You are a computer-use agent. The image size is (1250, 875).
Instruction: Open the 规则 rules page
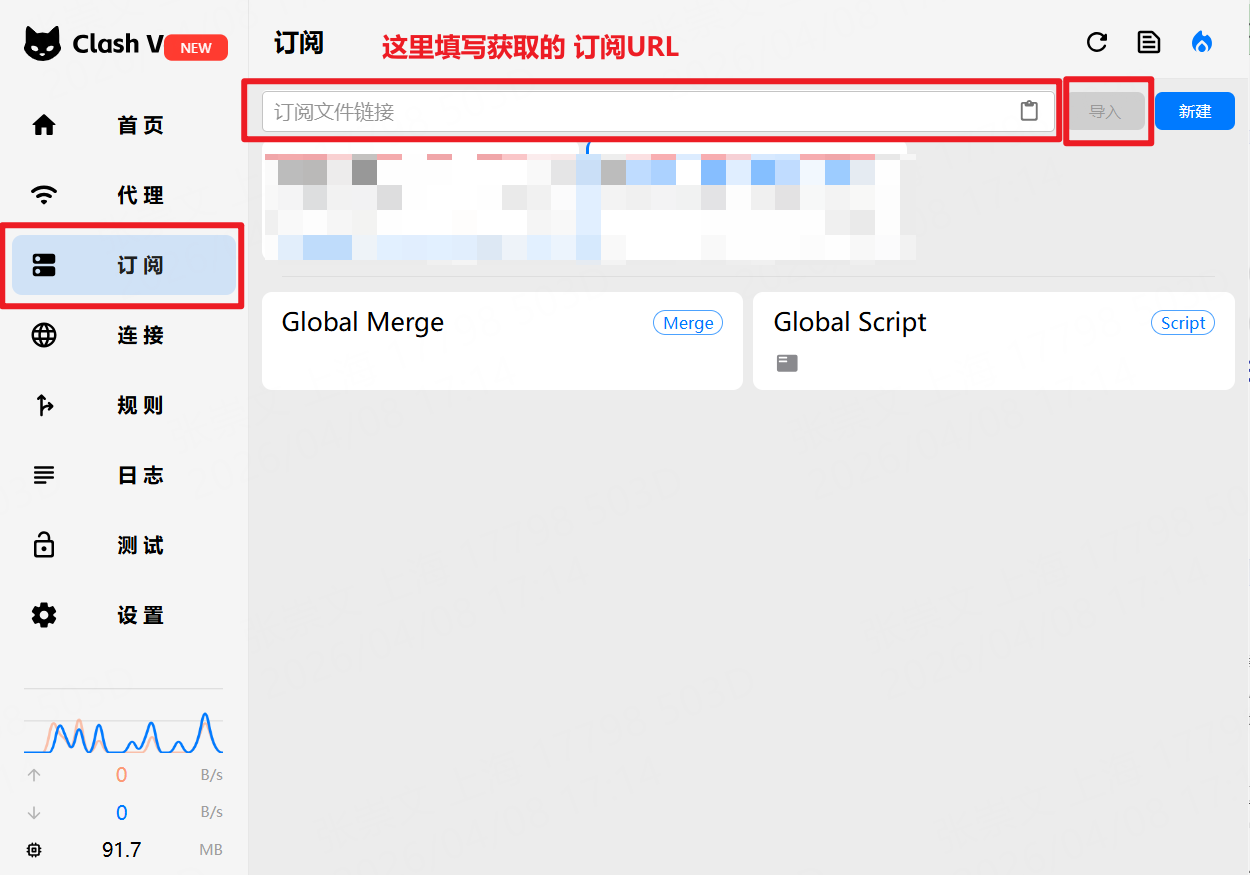[140, 405]
